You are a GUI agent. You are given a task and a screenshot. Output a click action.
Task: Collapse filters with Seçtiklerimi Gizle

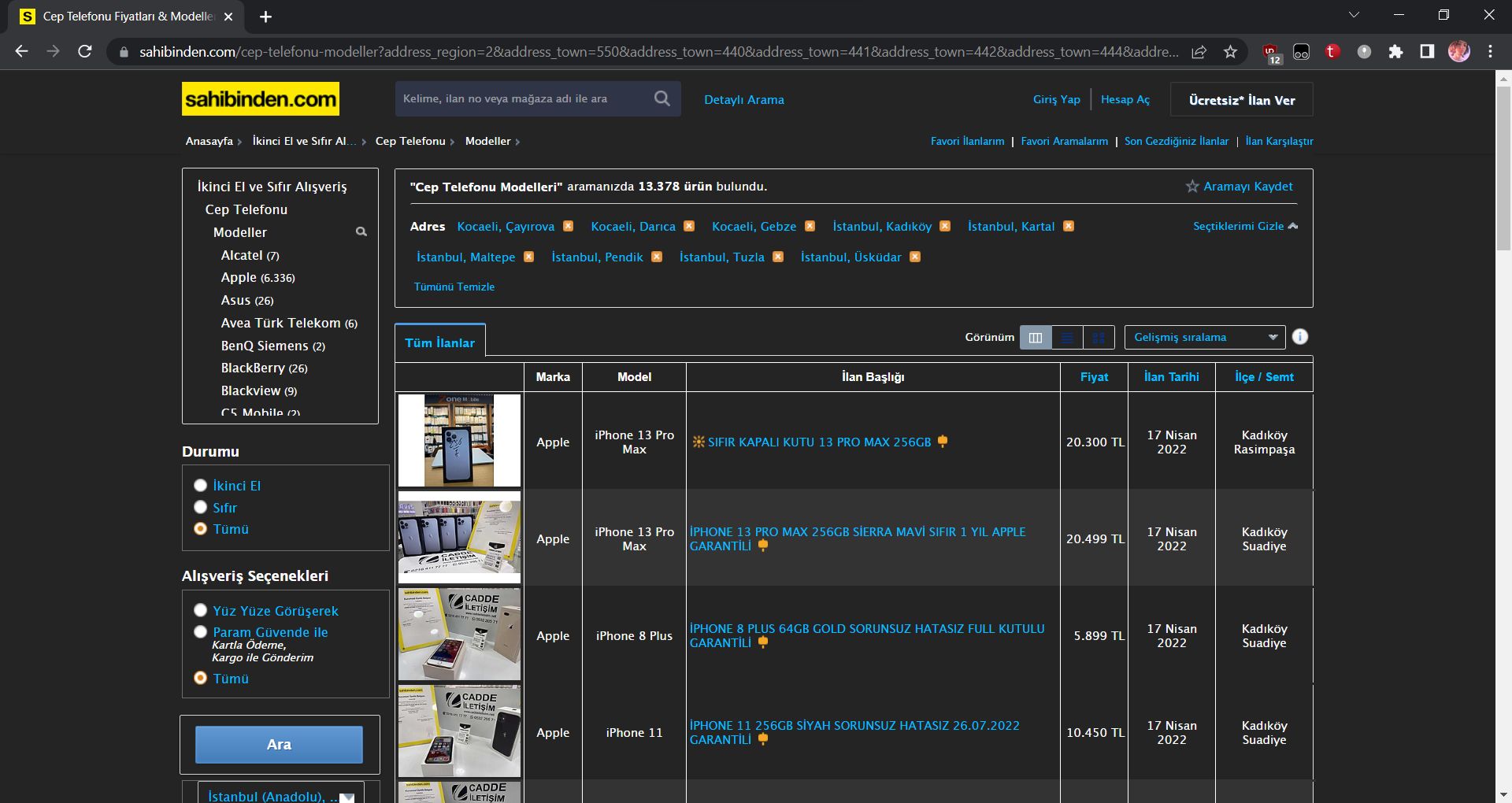(x=1245, y=226)
